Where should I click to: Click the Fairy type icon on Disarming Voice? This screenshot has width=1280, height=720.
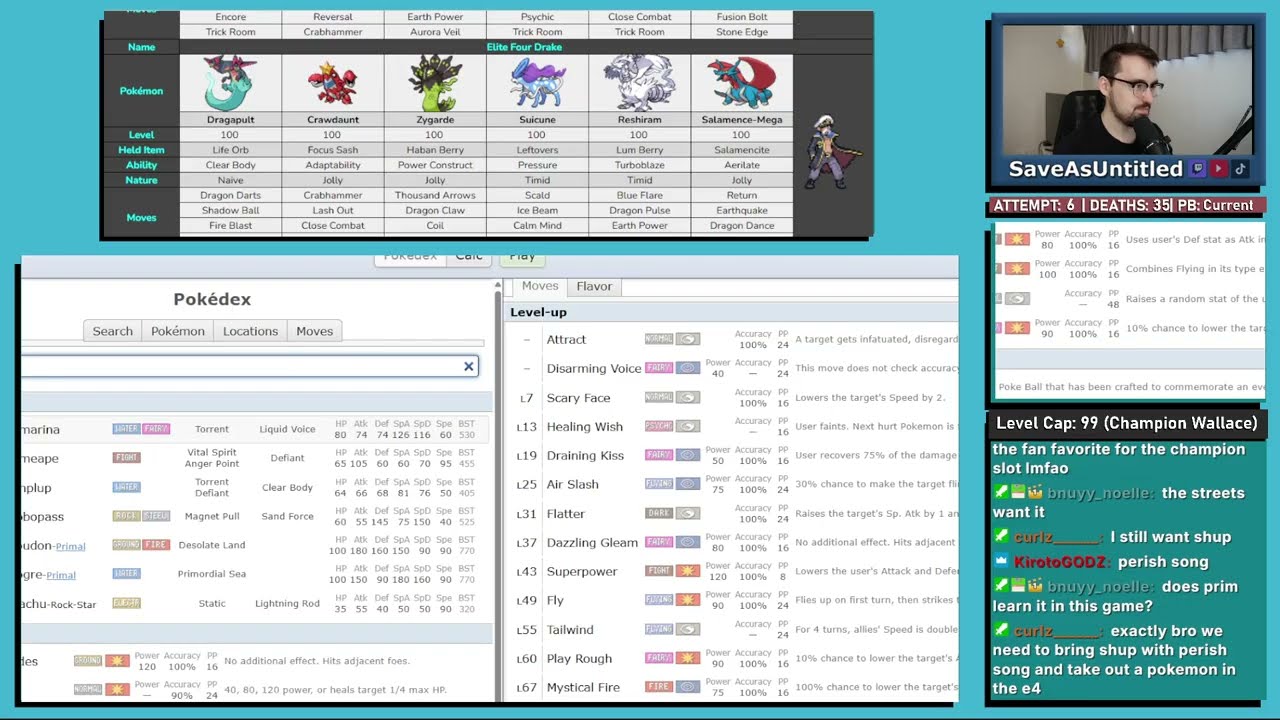[659, 368]
